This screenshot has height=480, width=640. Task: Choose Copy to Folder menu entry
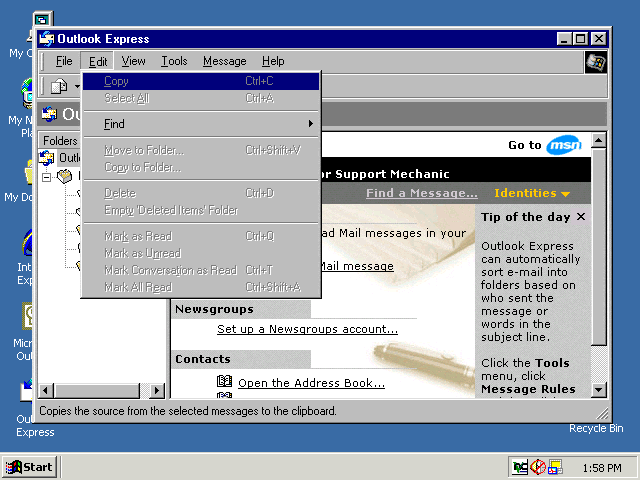coord(201,167)
